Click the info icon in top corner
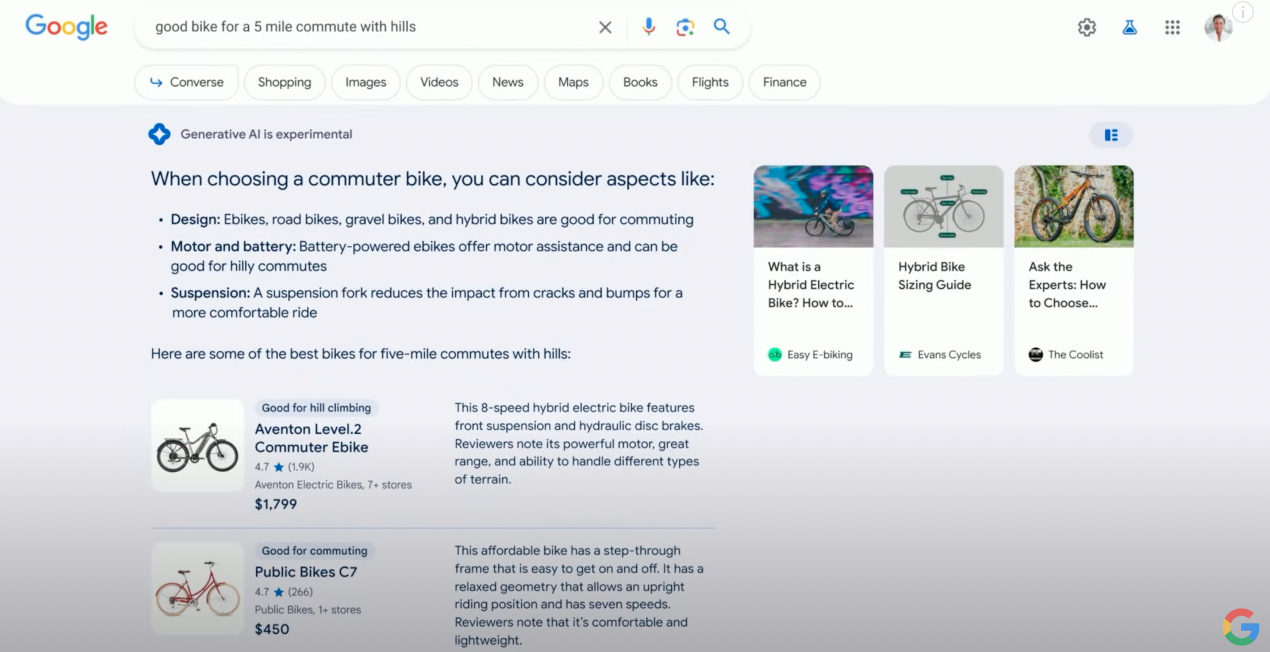 [x=1243, y=12]
